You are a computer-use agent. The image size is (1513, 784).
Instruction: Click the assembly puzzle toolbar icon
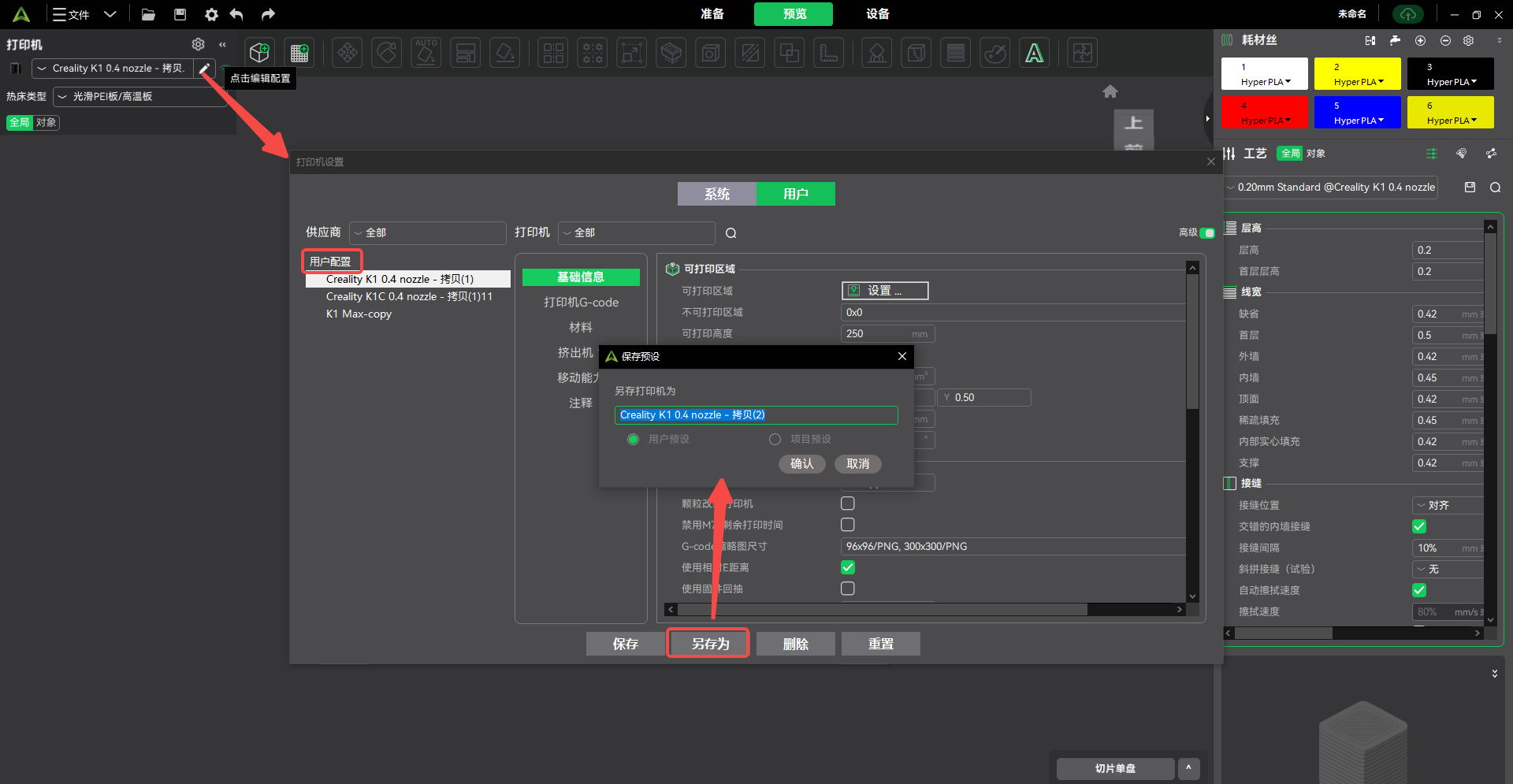tap(1083, 53)
